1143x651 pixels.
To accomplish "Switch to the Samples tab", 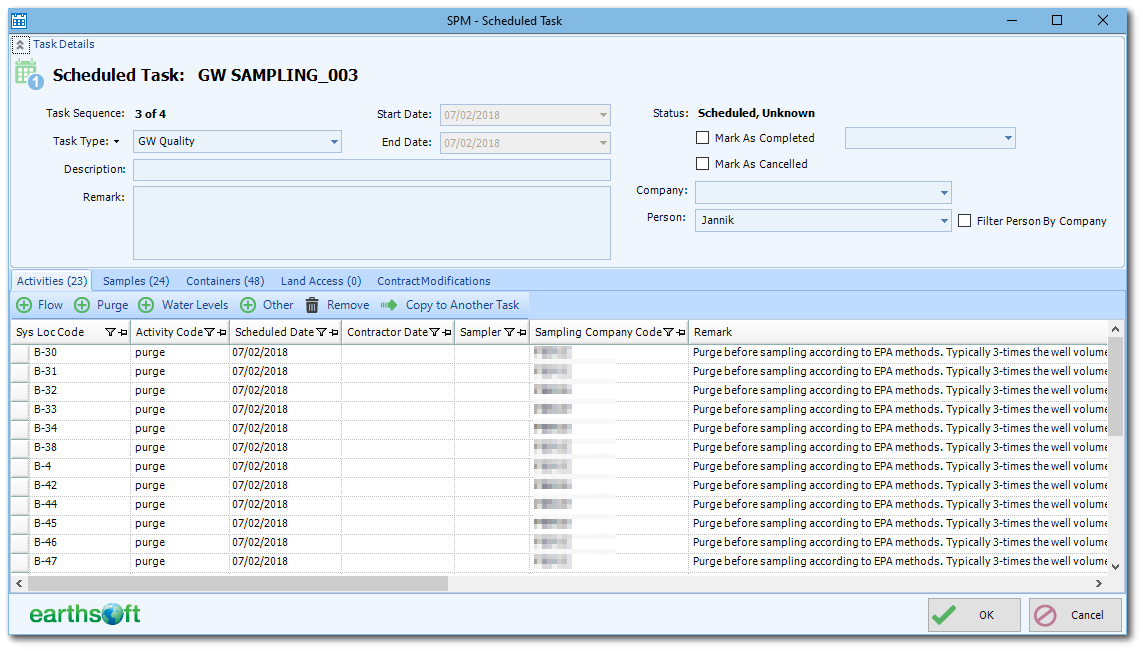I will click(x=135, y=281).
